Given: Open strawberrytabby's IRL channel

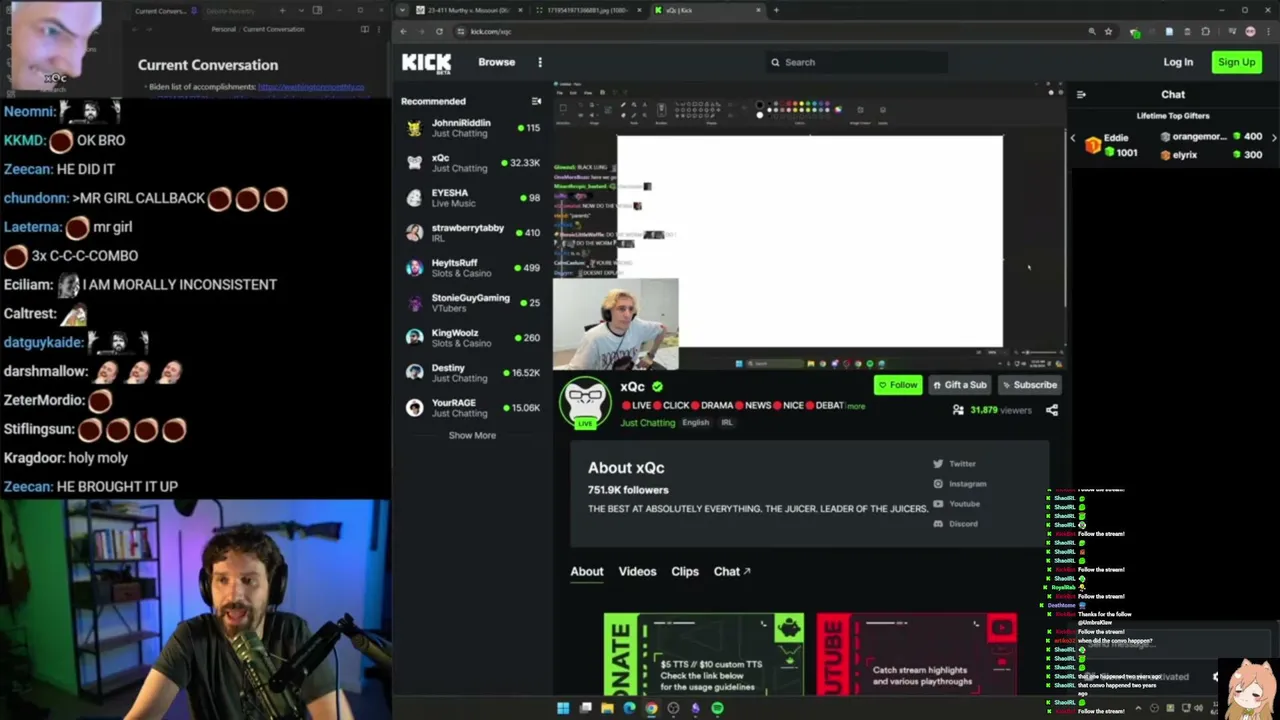Looking at the screenshot, I should [472, 233].
